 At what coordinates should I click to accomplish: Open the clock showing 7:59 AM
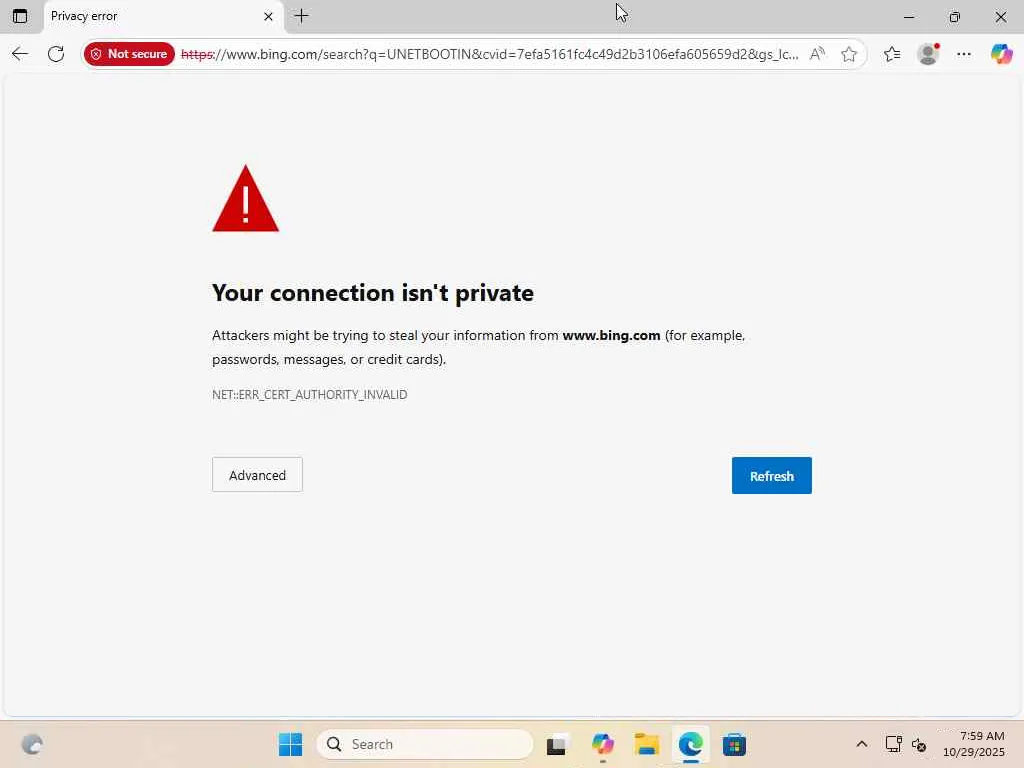click(974, 744)
